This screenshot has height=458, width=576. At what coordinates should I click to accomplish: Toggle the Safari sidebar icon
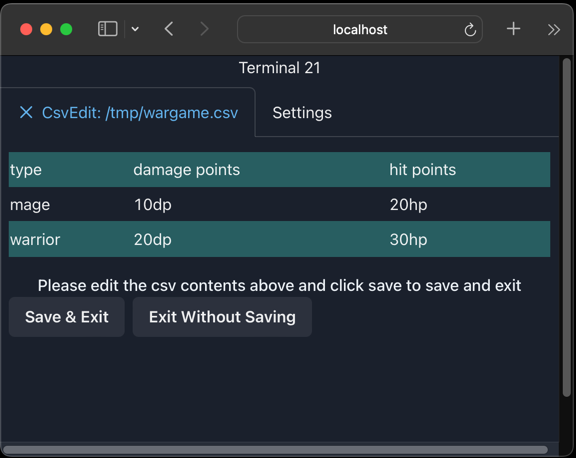[108, 29]
